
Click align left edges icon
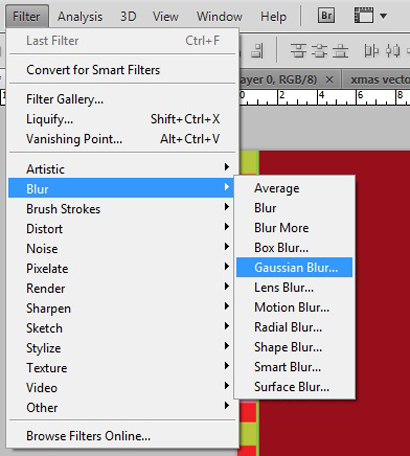point(371,51)
